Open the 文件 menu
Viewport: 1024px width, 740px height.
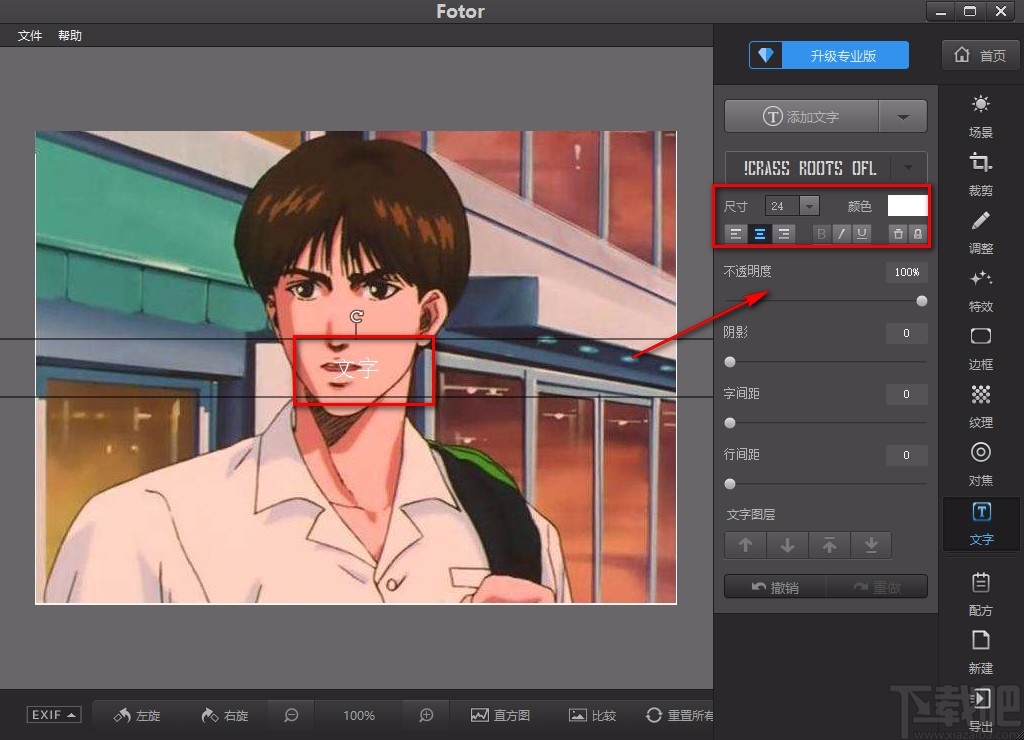(29, 35)
